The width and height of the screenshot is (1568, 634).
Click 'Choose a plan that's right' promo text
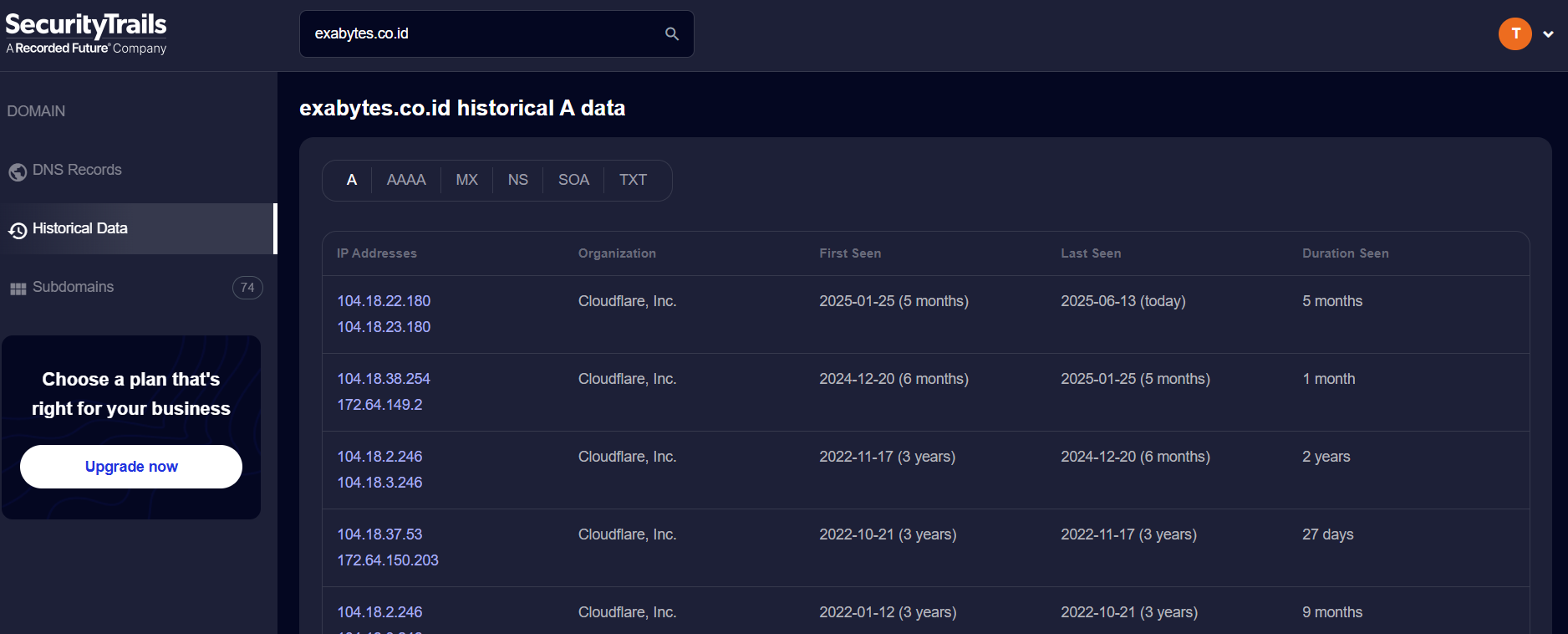(131, 394)
